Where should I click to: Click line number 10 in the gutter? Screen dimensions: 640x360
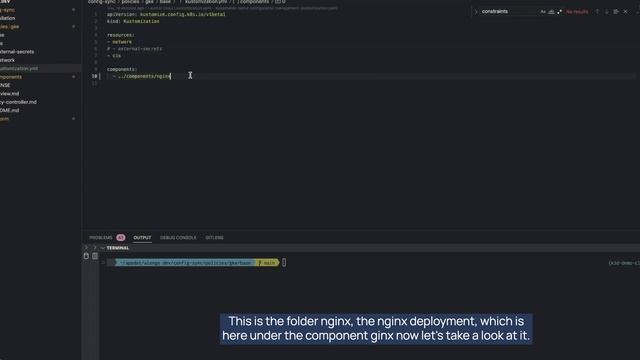tap(94, 76)
